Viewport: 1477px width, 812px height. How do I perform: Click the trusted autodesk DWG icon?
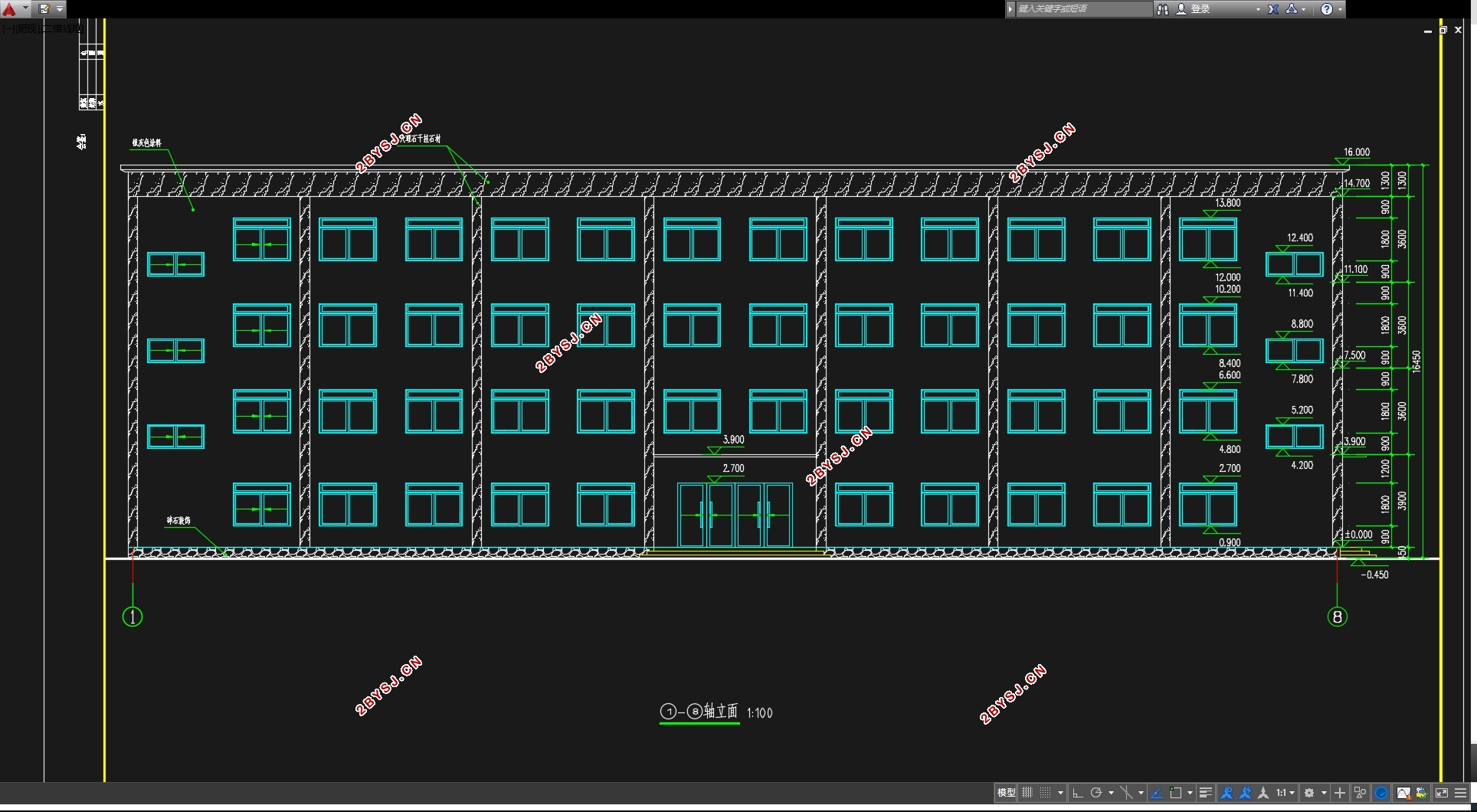(x=1422, y=793)
